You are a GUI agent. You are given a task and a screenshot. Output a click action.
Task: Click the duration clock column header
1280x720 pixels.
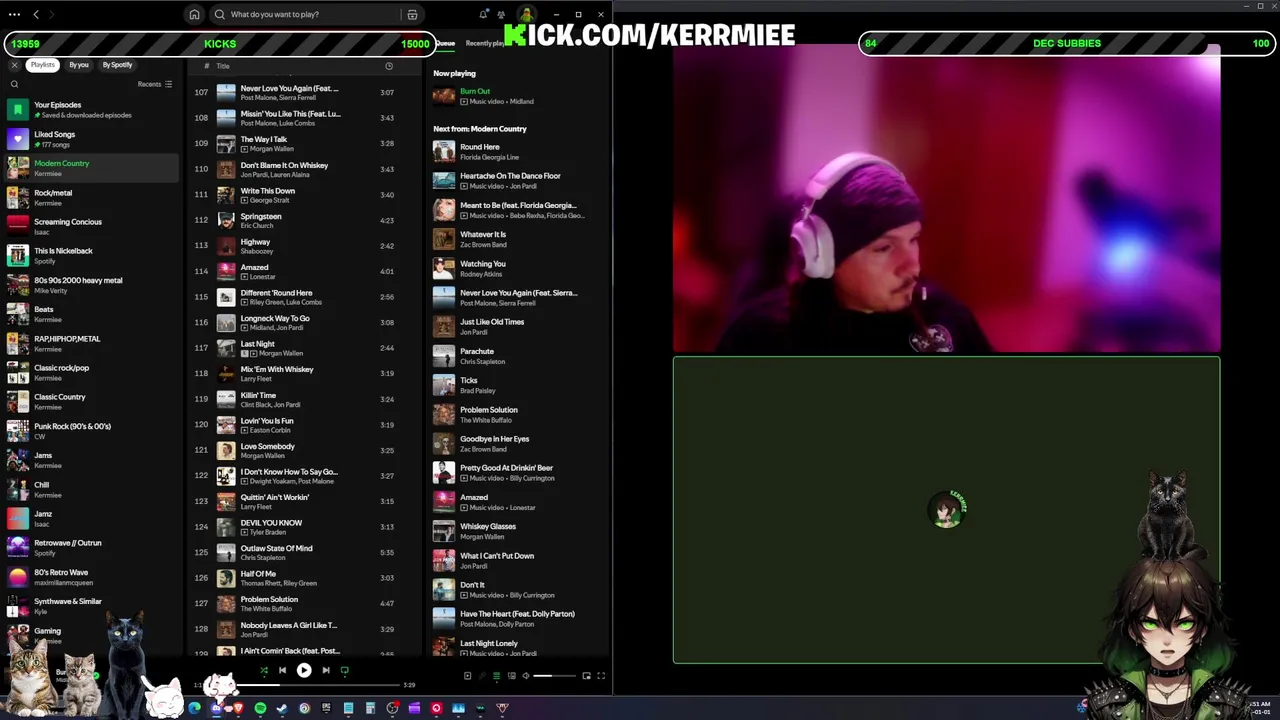(389, 66)
